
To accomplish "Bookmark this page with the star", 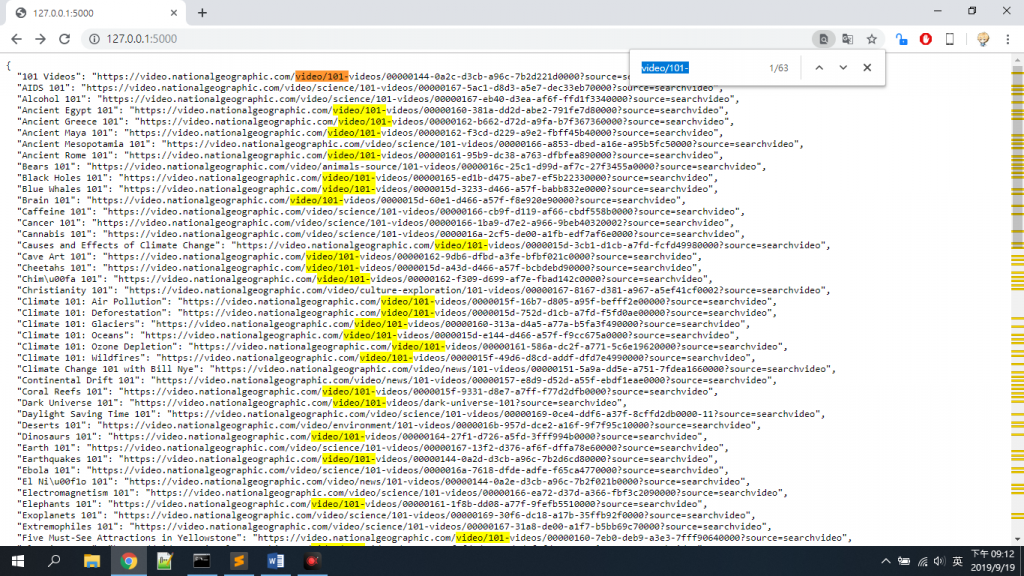I will (x=872, y=39).
